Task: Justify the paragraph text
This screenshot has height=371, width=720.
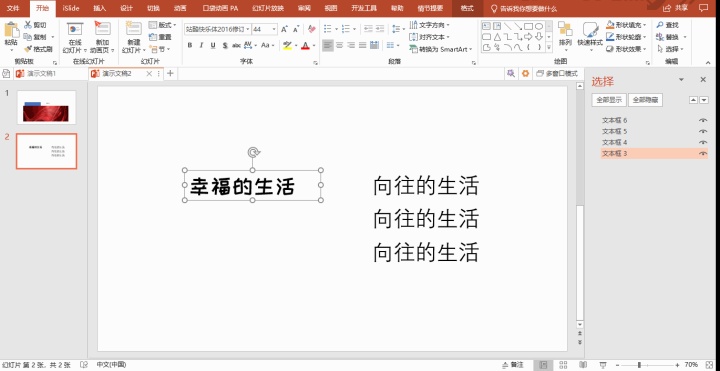Action: click(x=362, y=45)
